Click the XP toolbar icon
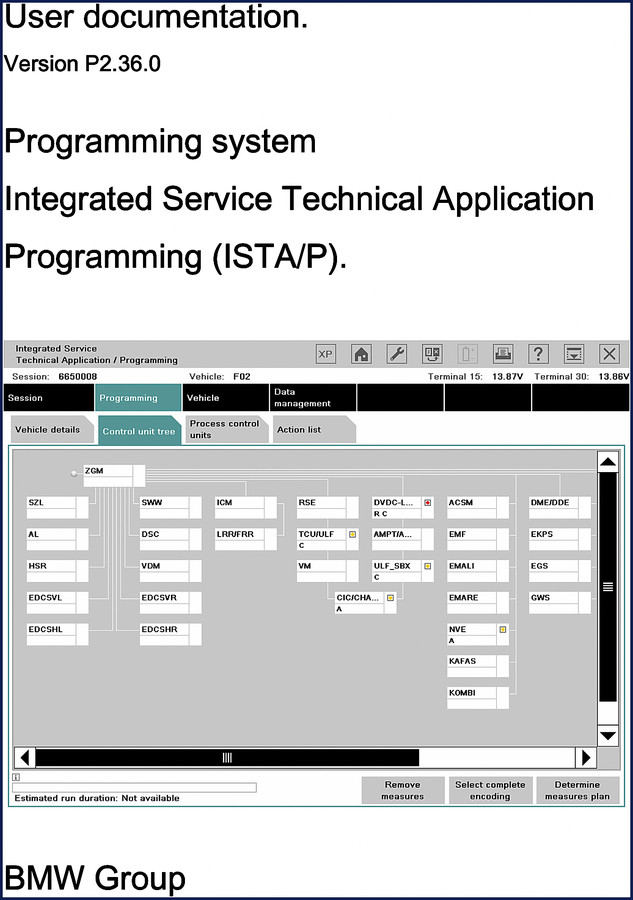This screenshot has height=900, width=633. point(325,354)
